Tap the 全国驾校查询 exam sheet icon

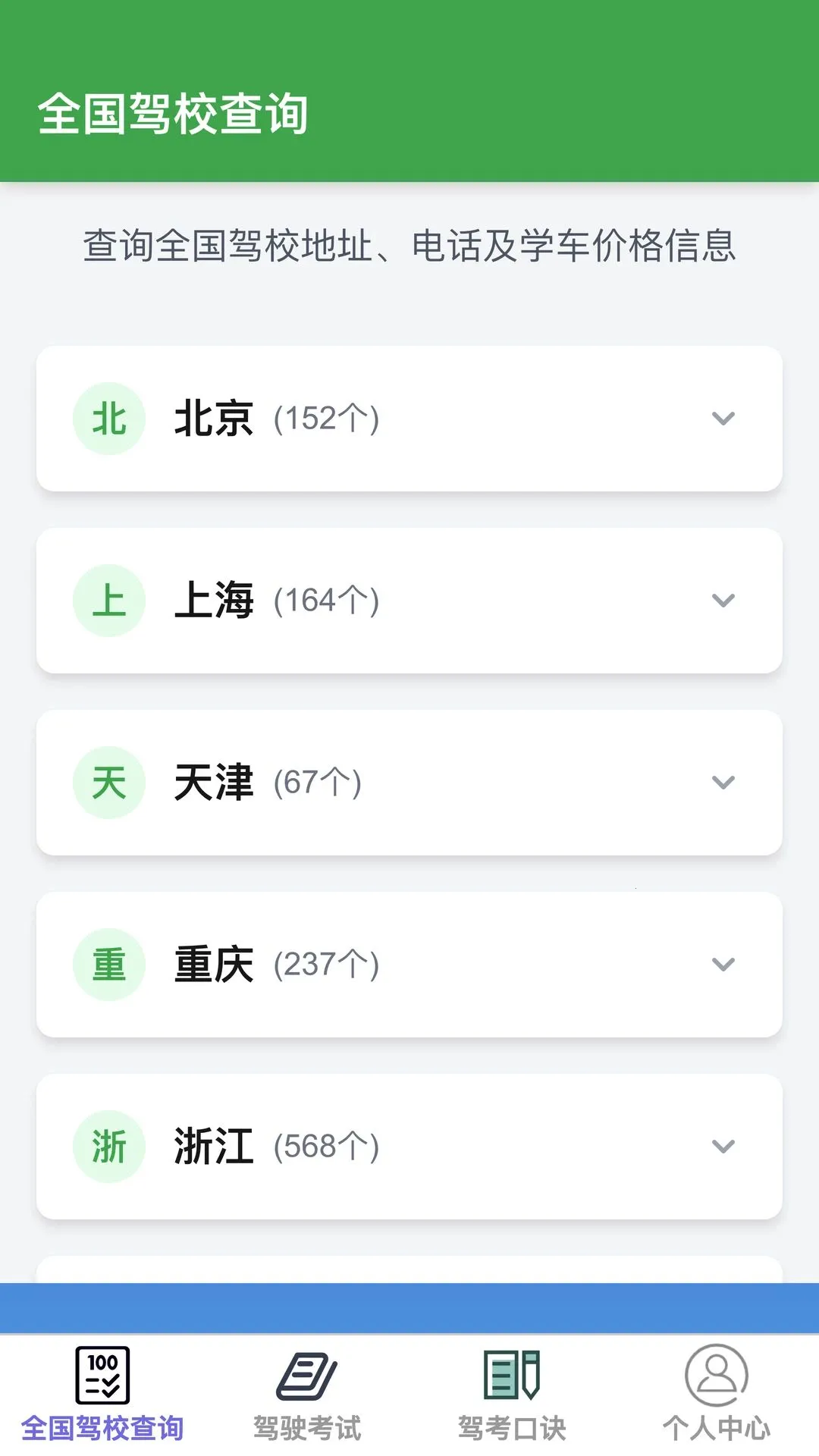pos(102,1375)
